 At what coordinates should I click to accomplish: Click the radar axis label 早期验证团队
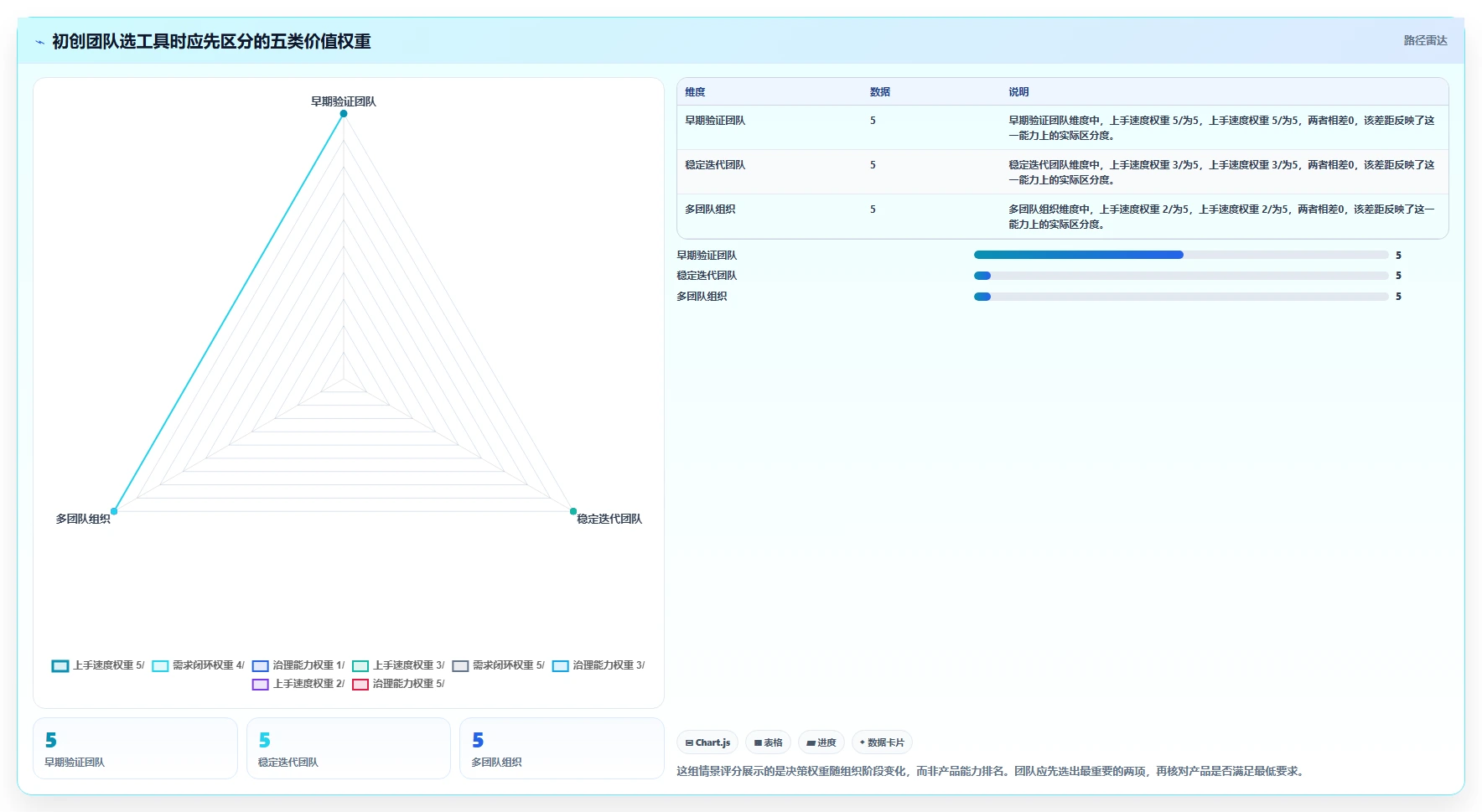(344, 101)
